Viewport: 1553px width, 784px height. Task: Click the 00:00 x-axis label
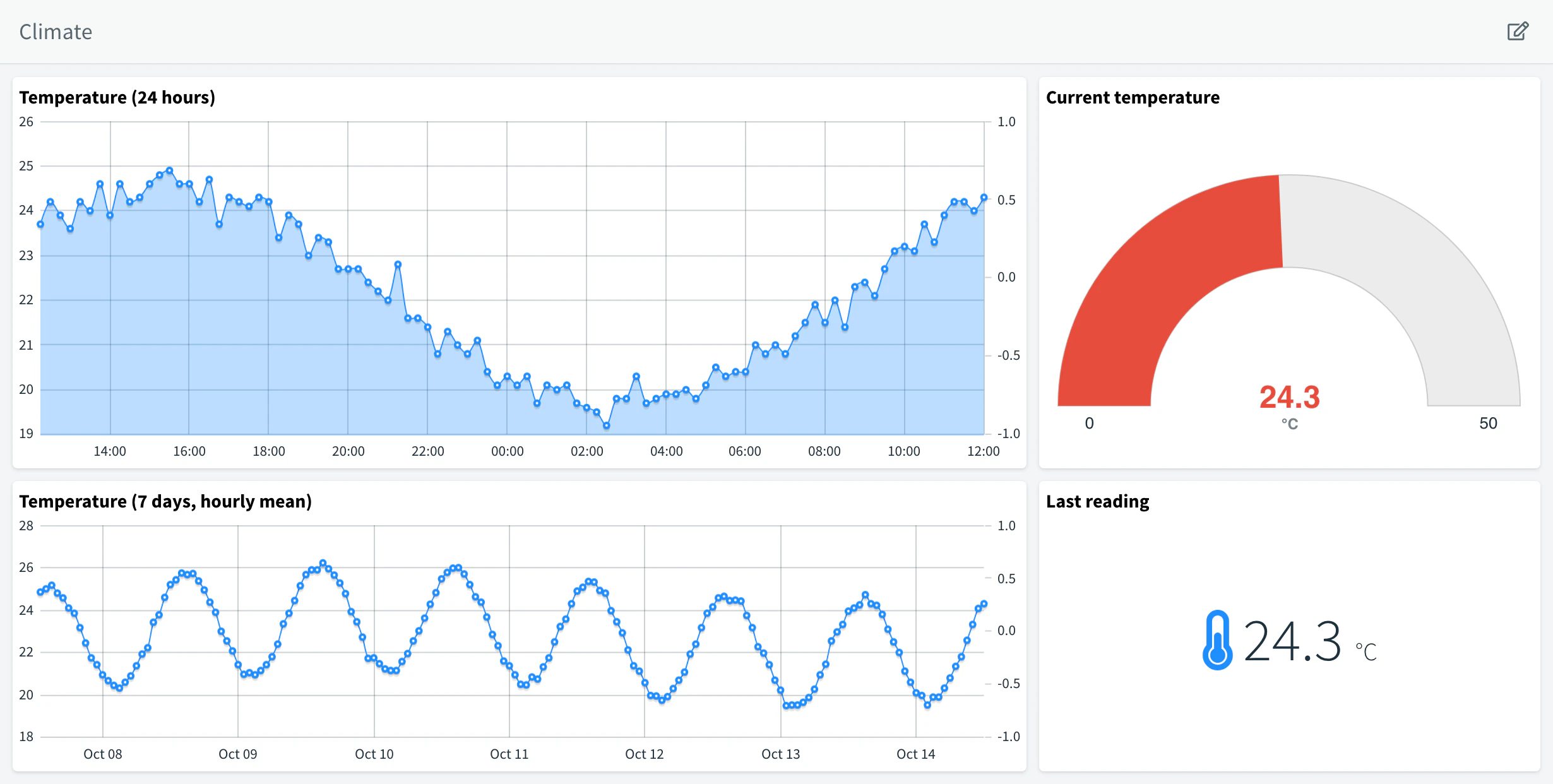[x=508, y=451]
